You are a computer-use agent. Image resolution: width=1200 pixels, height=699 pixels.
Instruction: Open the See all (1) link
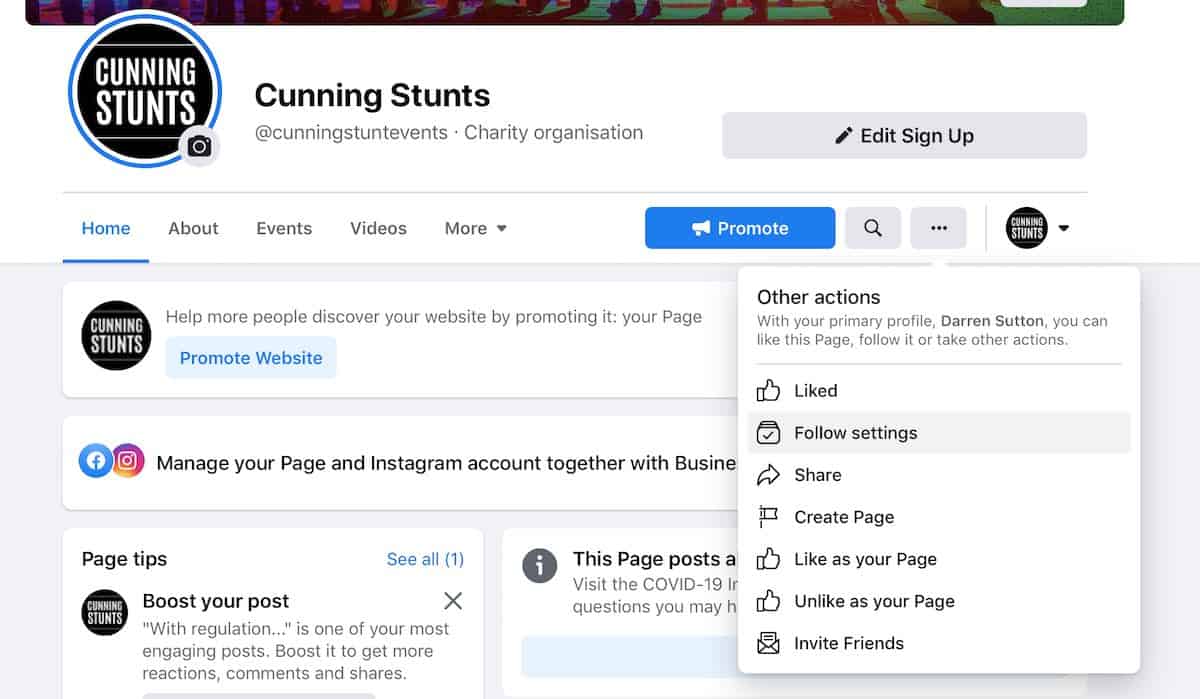425,559
